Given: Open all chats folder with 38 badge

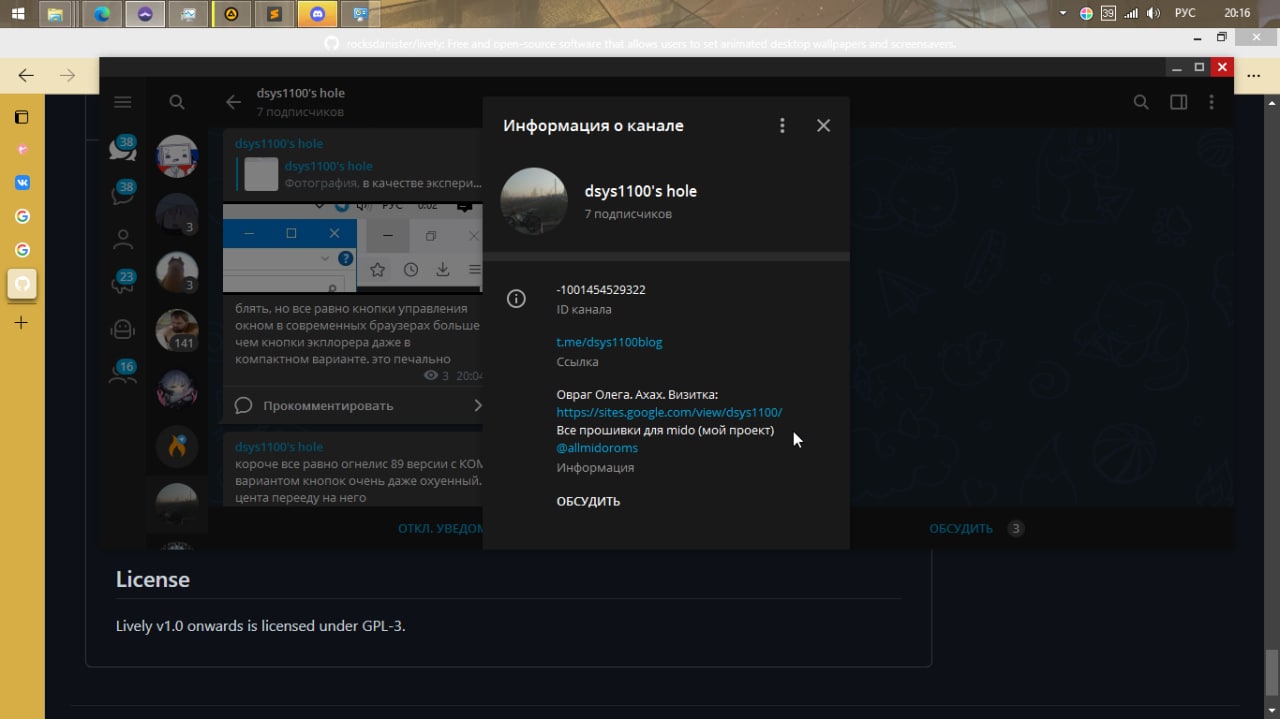Looking at the screenshot, I should [123, 149].
